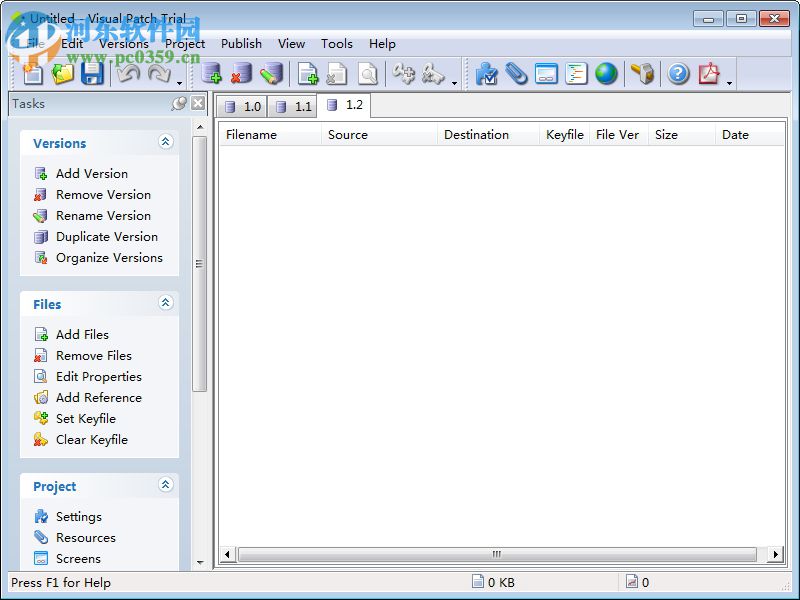This screenshot has width=800, height=600.
Task: Click the Remove Files toolbar icon
Action: 337,74
